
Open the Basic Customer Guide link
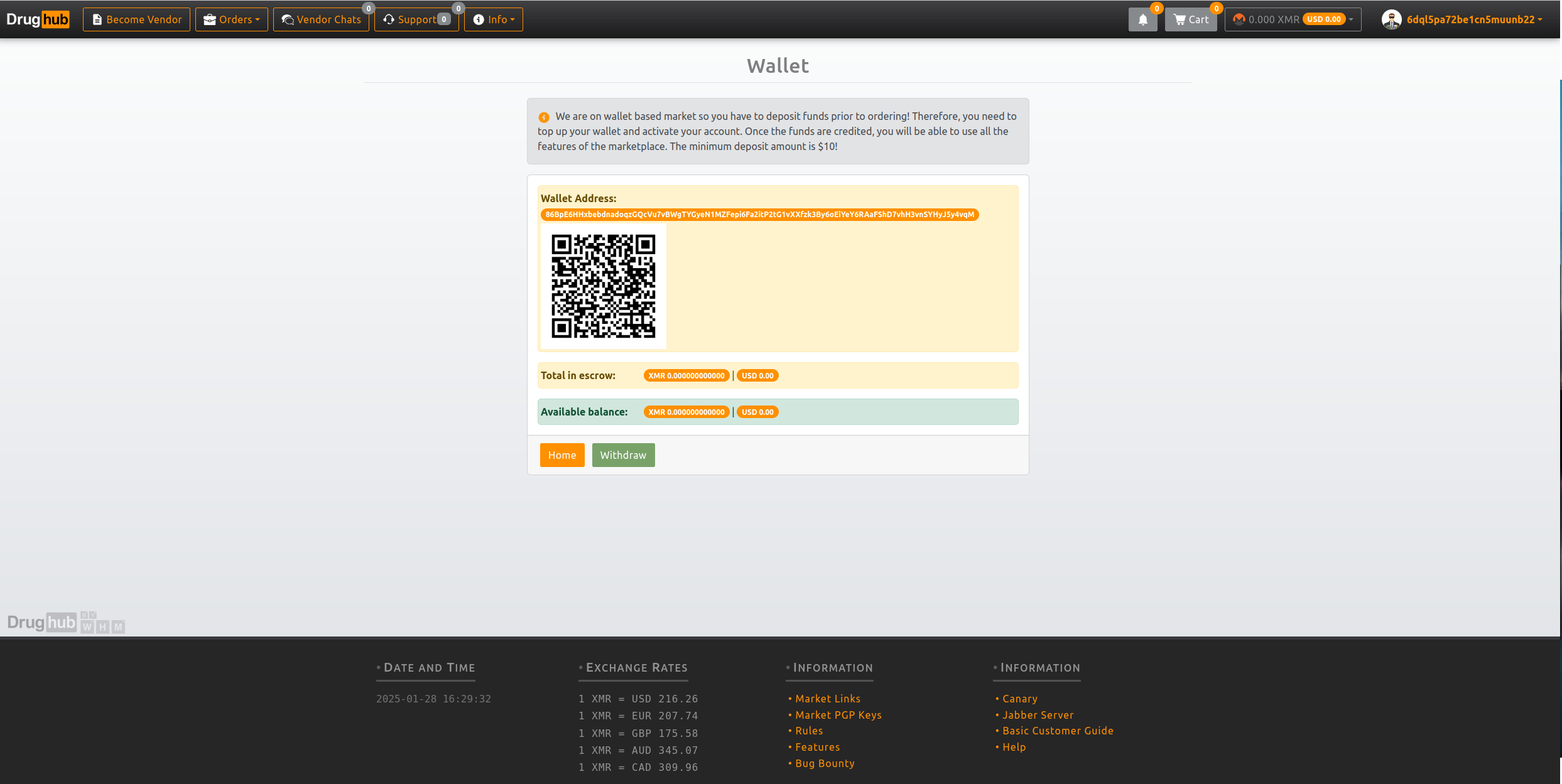point(1058,731)
